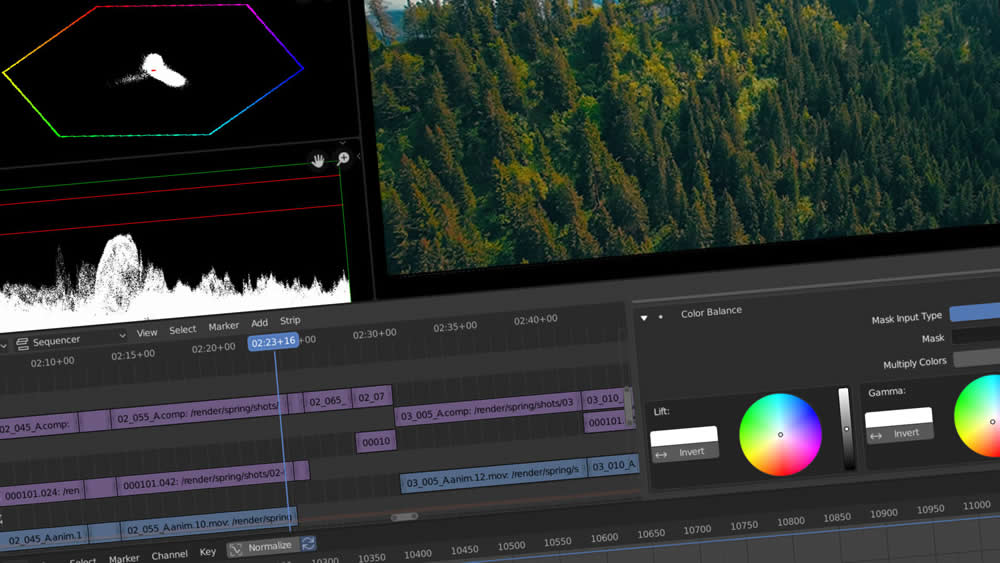Select the 000101.024 strip
Image resolution: width=1000 pixels, height=563 pixels.
tap(41, 492)
